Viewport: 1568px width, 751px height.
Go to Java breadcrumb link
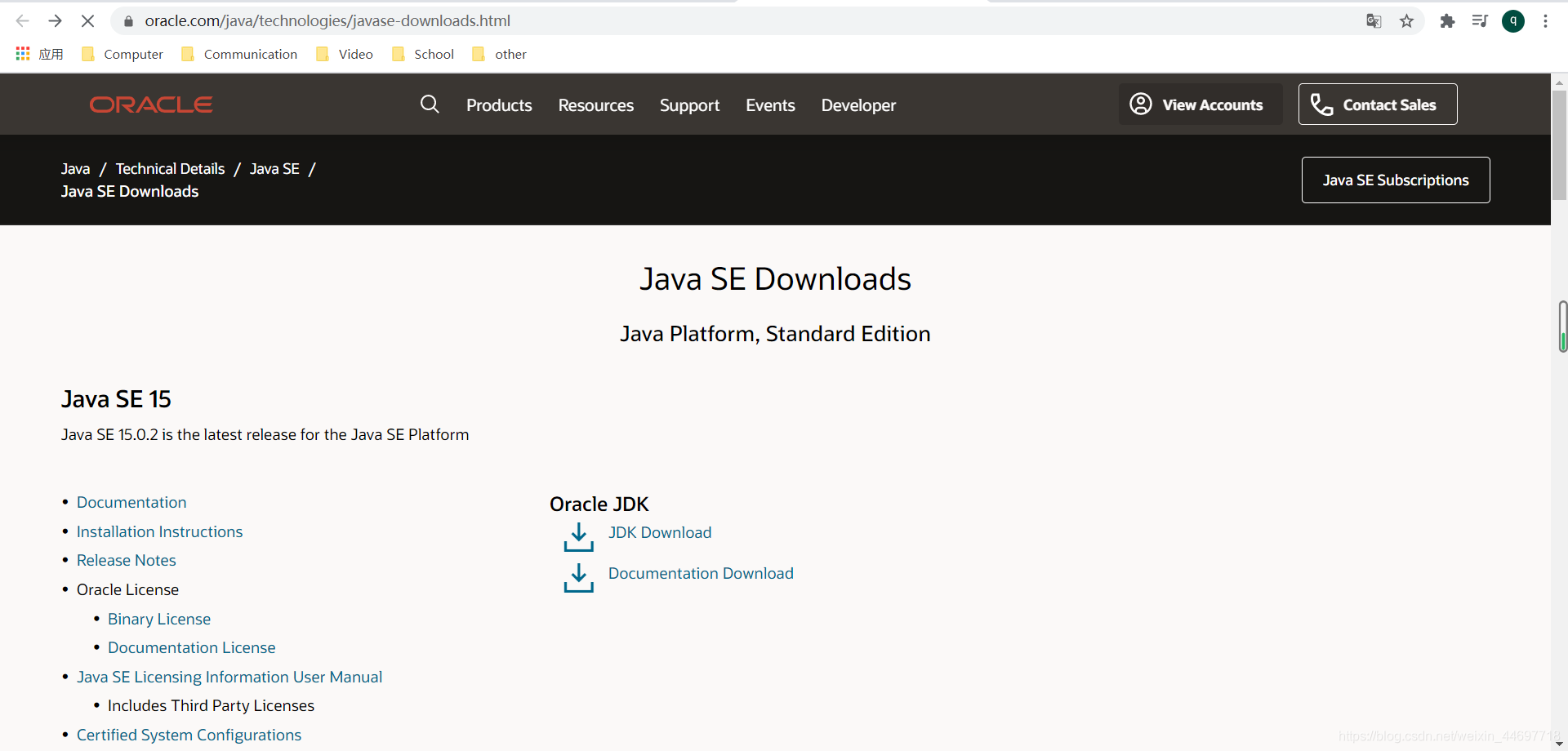pos(75,169)
